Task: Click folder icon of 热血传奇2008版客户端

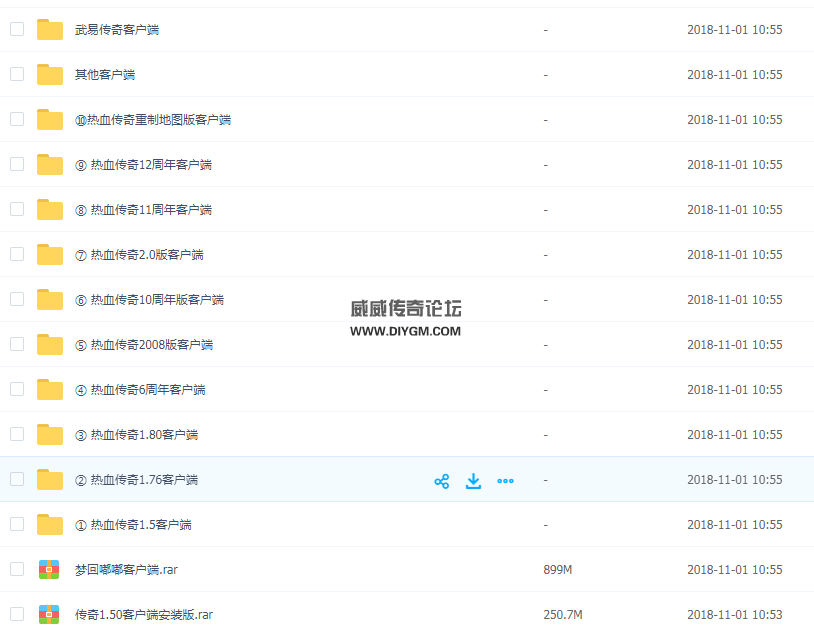Action: click(x=50, y=345)
